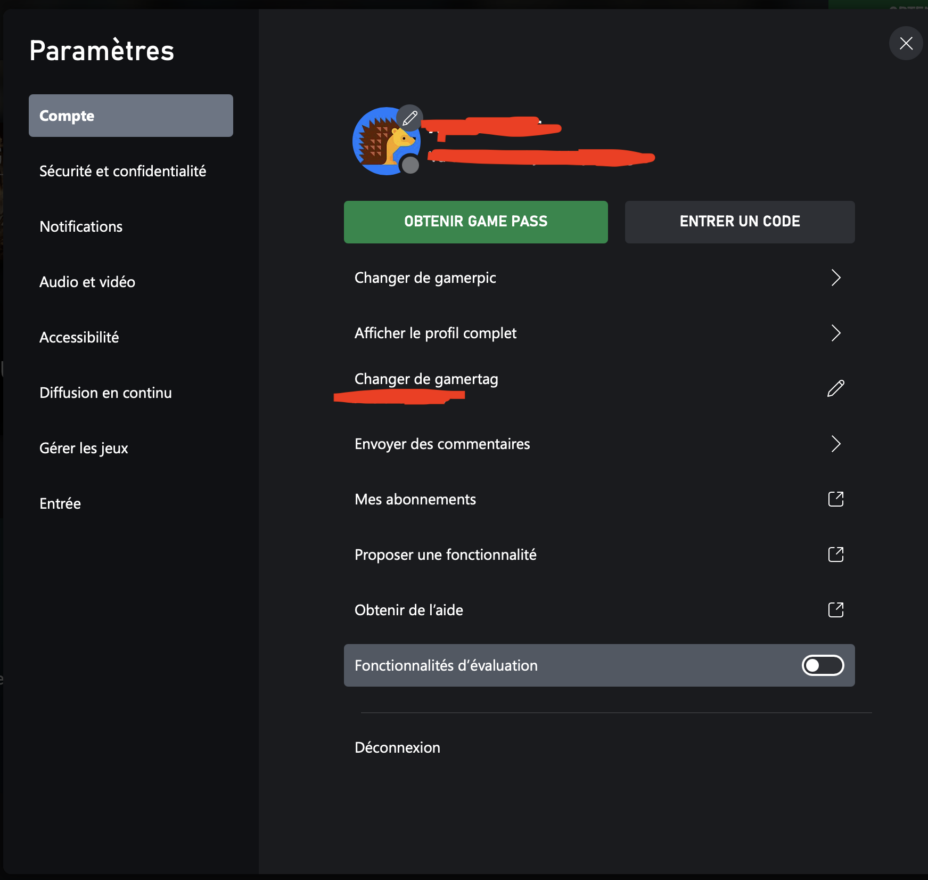
Task: Select Déconnexion to sign out
Action: click(397, 747)
